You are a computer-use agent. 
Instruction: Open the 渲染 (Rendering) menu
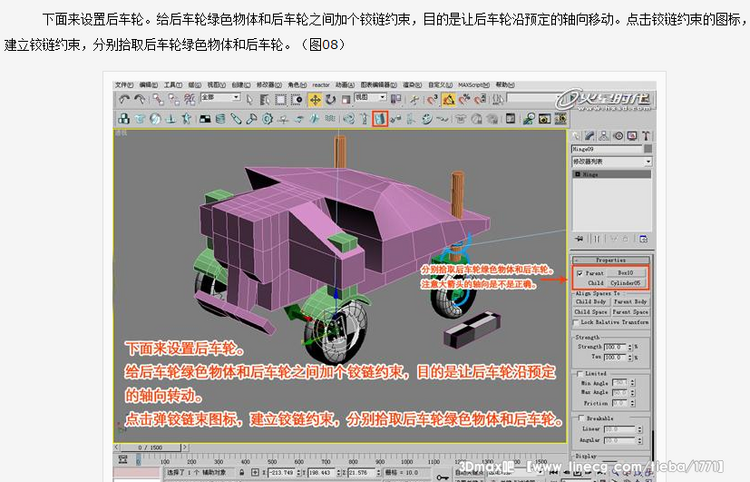[x=412, y=85]
